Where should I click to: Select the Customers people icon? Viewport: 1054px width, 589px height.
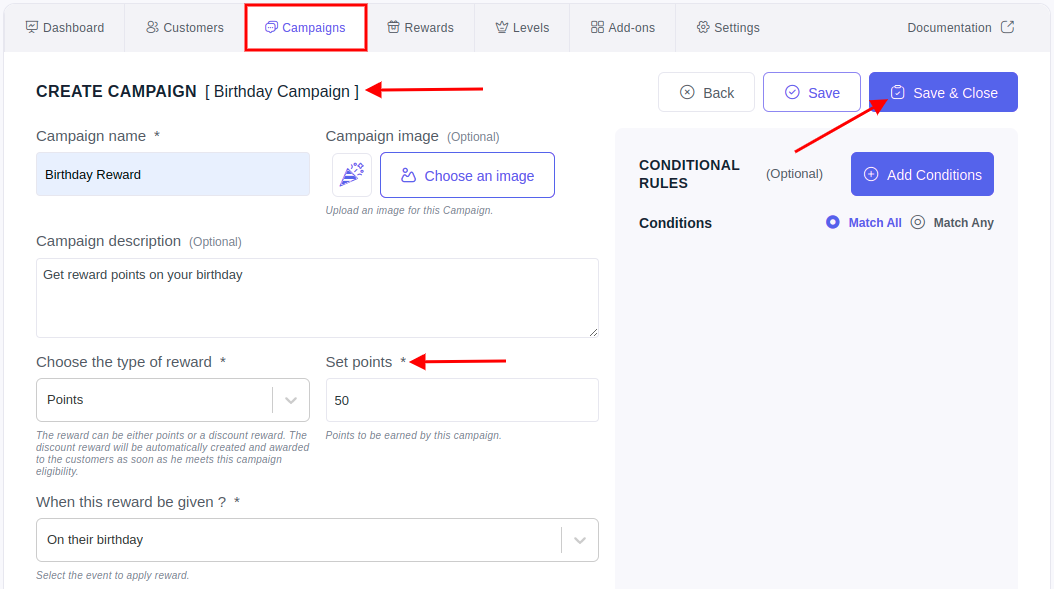pyautogui.click(x=153, y=27)
